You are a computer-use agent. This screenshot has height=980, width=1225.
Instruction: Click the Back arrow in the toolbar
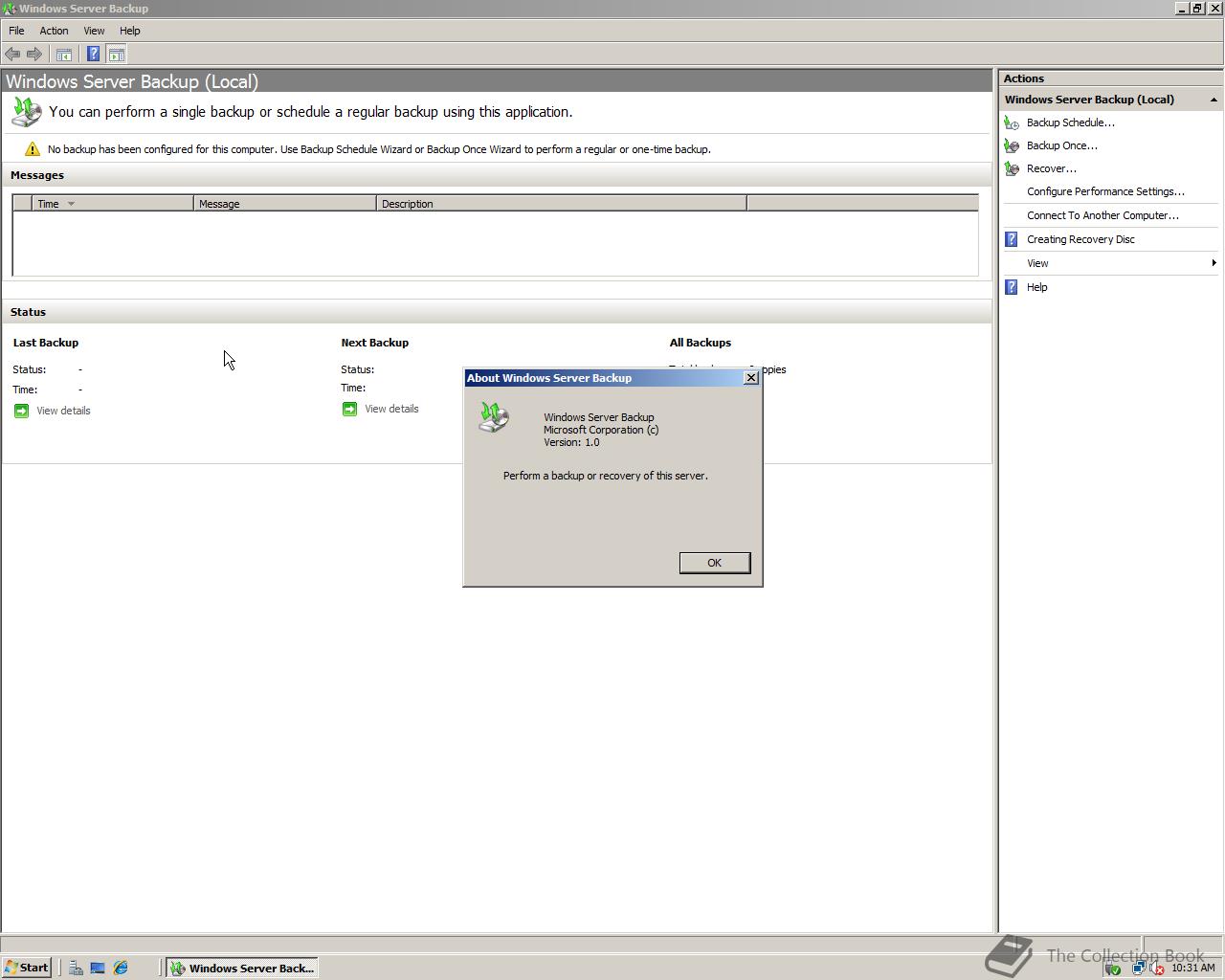point(12,55)
